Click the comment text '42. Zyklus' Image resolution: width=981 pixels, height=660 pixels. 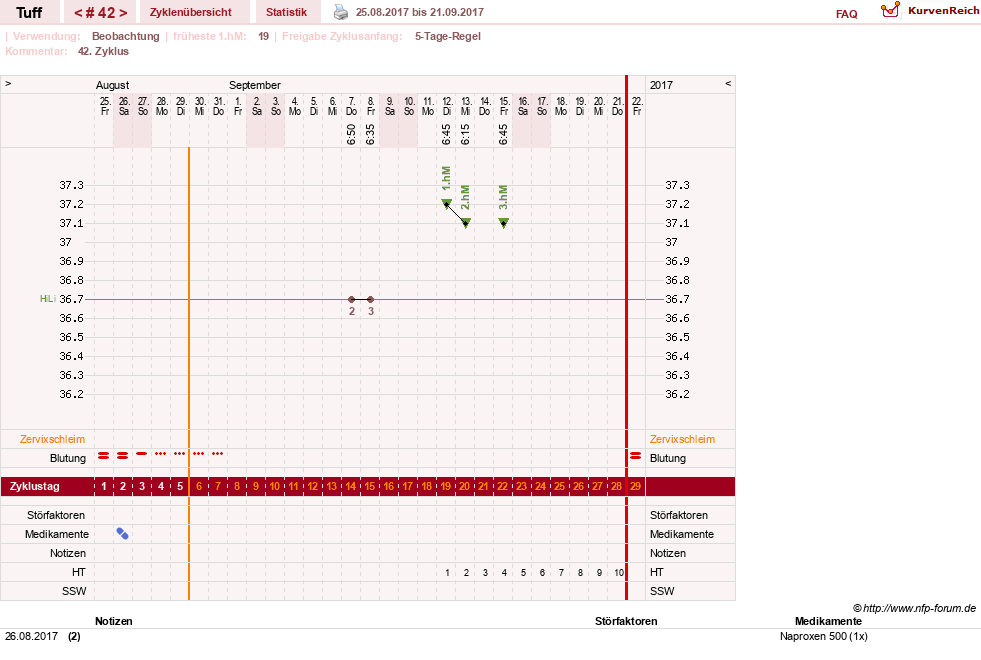pyautogui.click(x=103, y=51)
